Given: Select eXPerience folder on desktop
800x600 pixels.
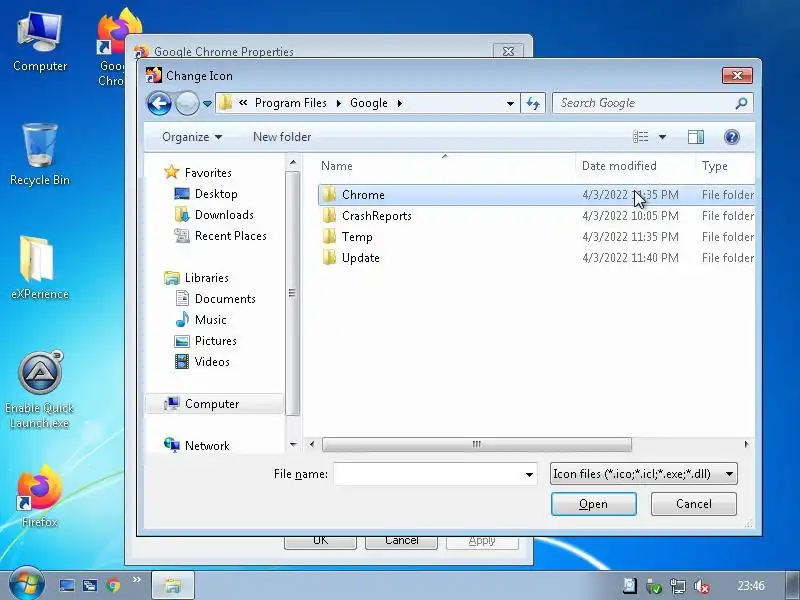Looking at the screenshot, I should (x=40, y=268).
